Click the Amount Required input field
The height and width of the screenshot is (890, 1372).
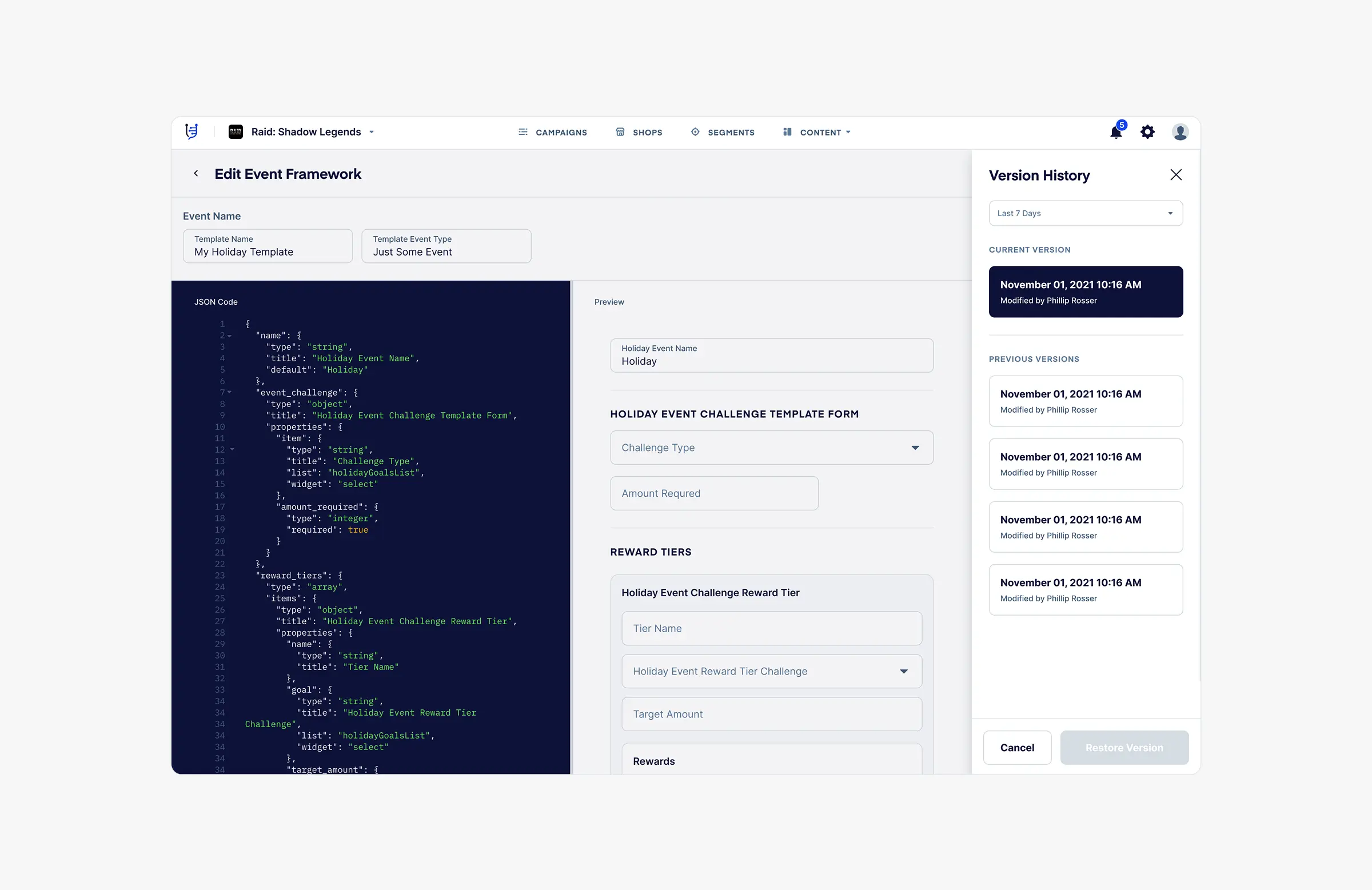pyautogui.click(x=713, y=493)
